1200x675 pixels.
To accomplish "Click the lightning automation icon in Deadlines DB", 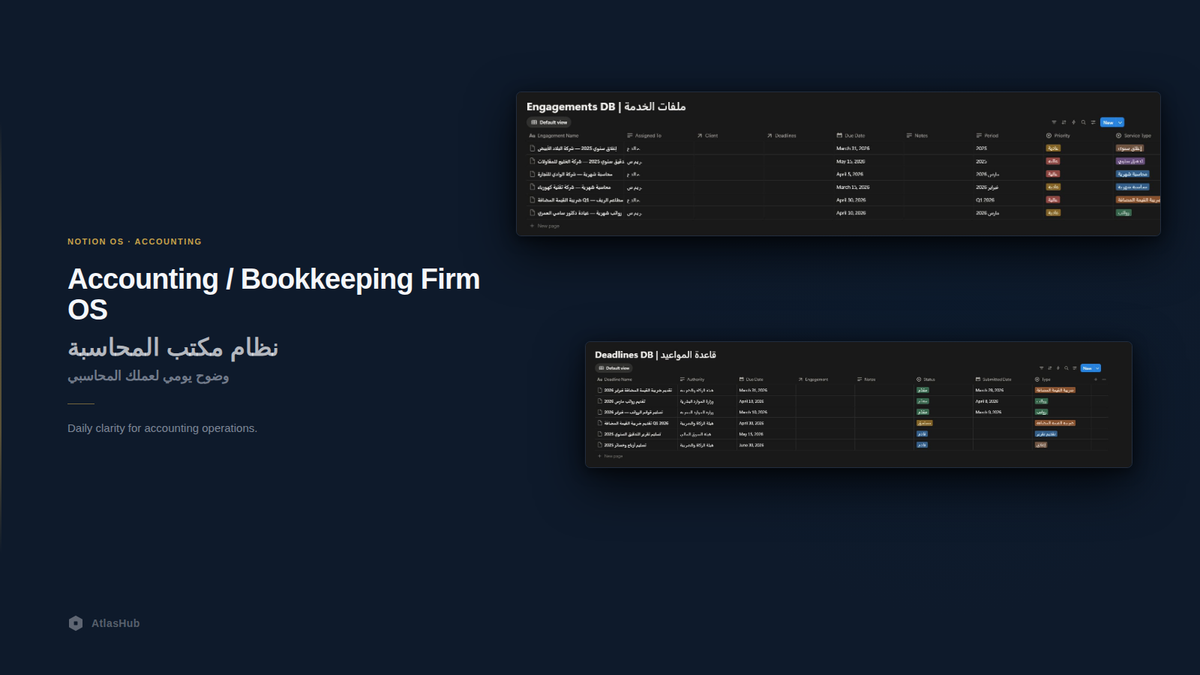I will coord(1058,368).
